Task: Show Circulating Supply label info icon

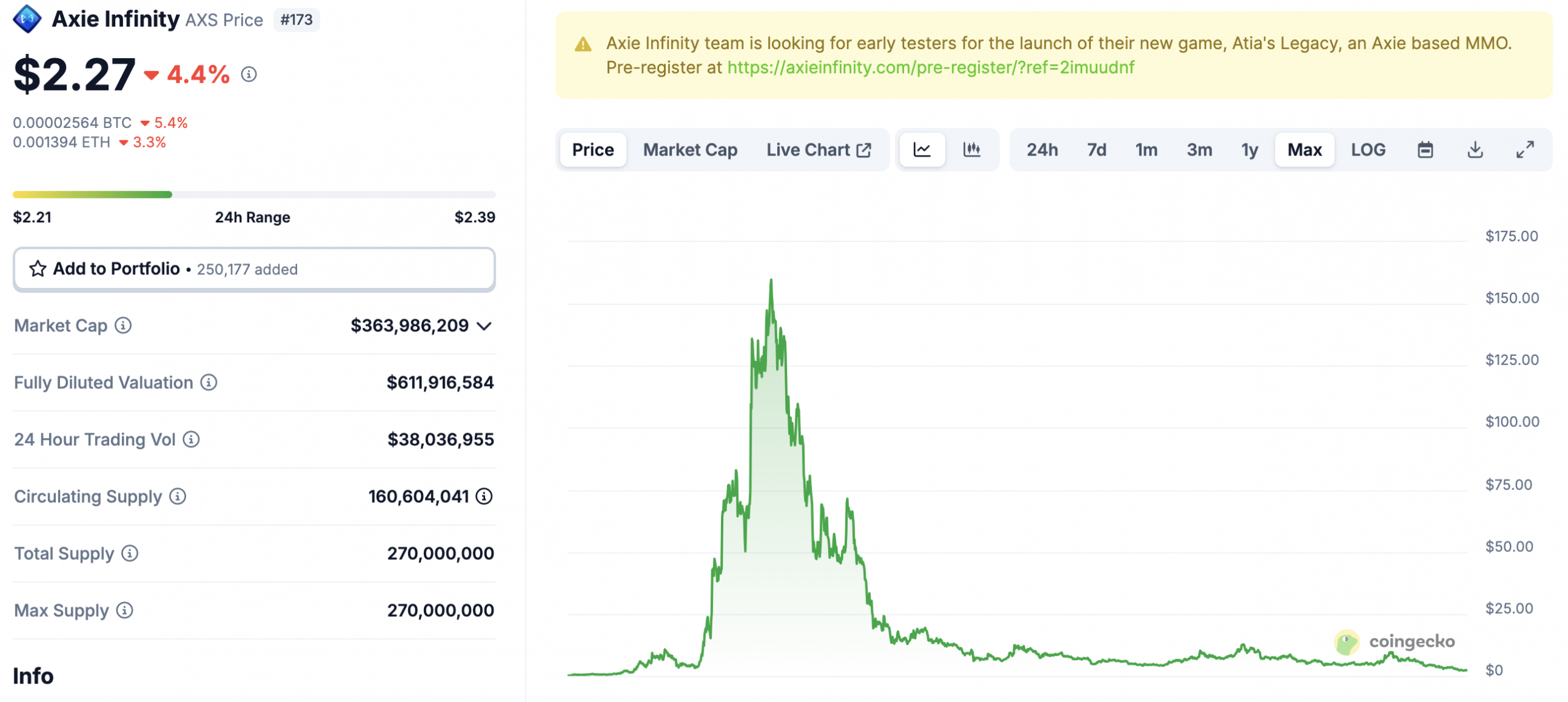Action: click(x=178, y=496)
